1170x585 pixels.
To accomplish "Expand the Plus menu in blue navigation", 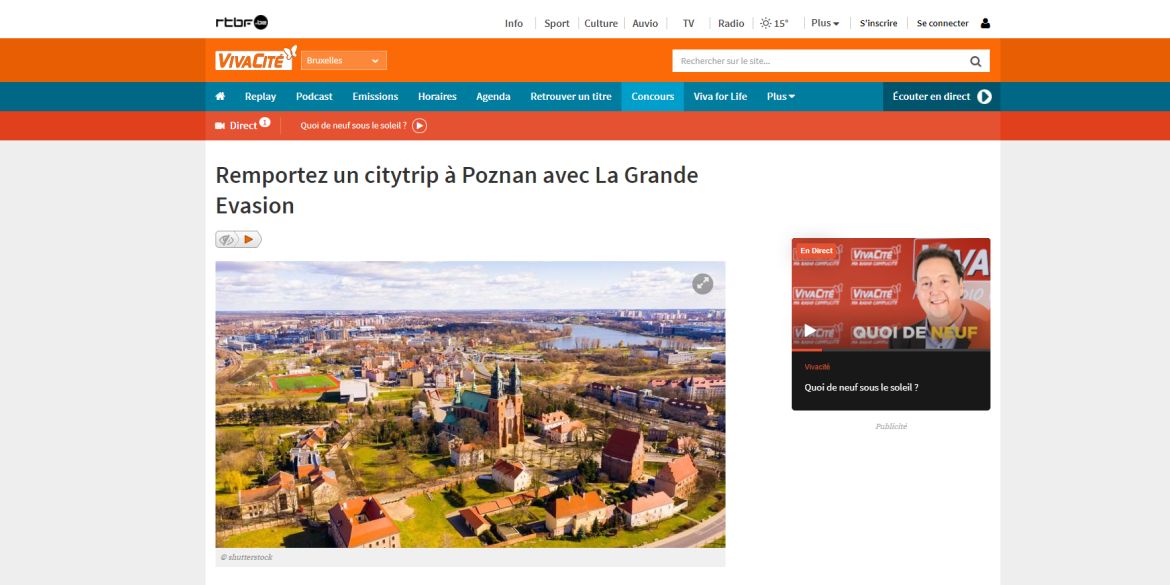I will point(780,97).
